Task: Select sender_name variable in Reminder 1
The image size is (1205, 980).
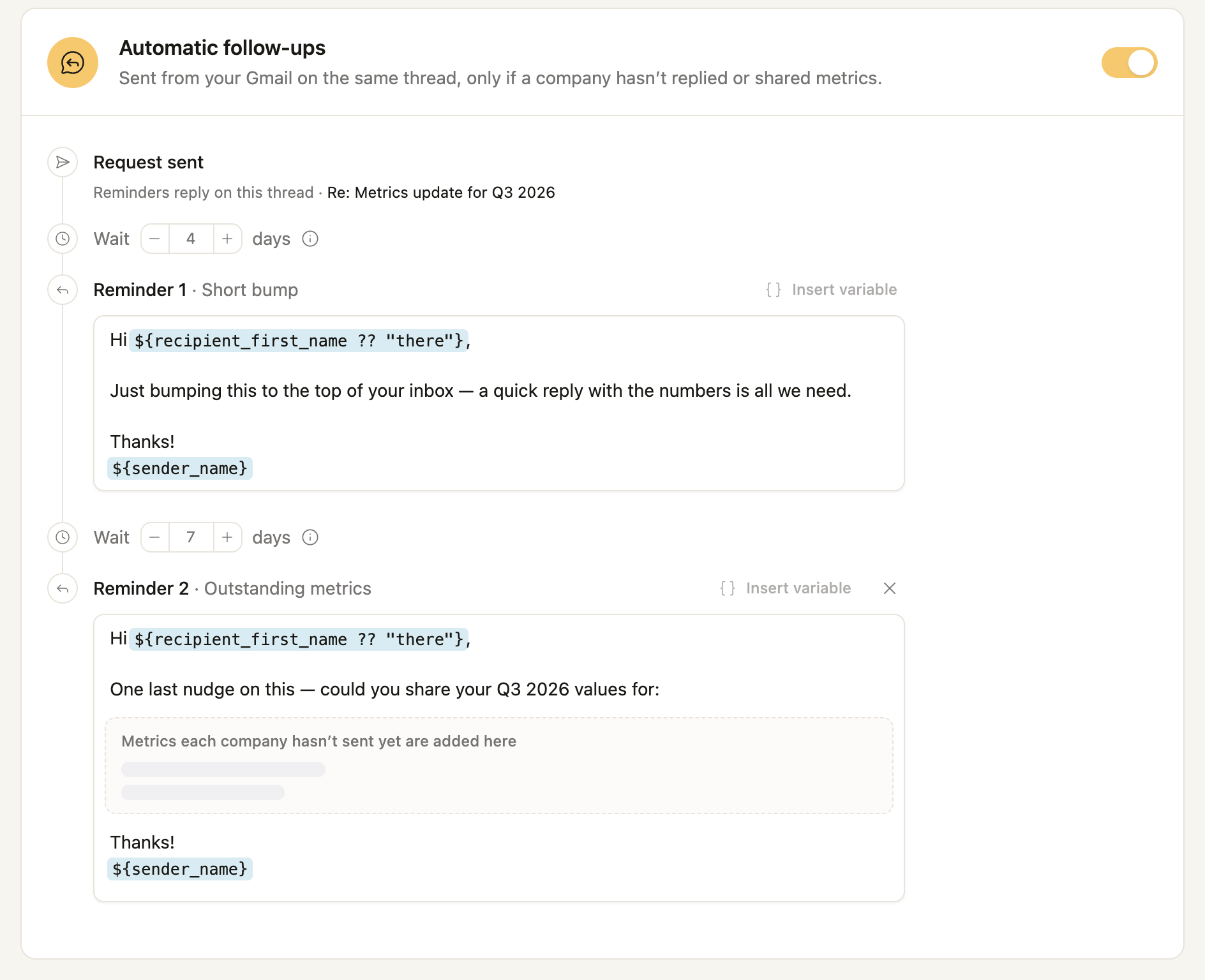Action: 180,468
